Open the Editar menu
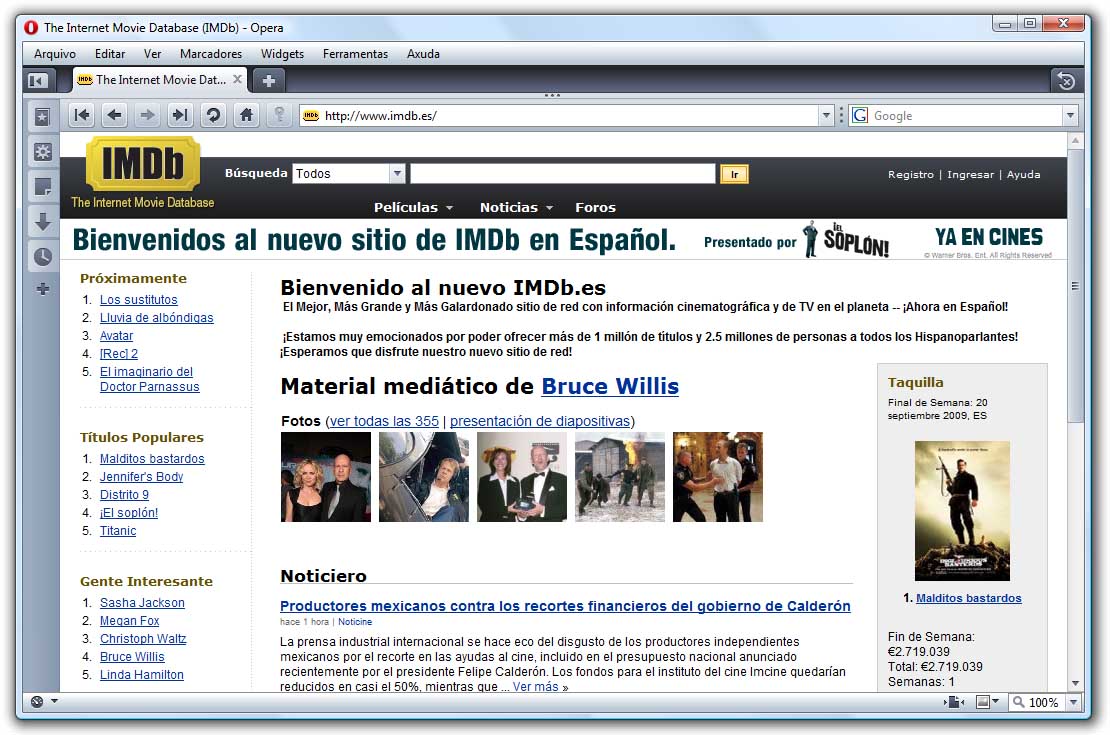Viewport: 1110px width, 735px height. 110,54
